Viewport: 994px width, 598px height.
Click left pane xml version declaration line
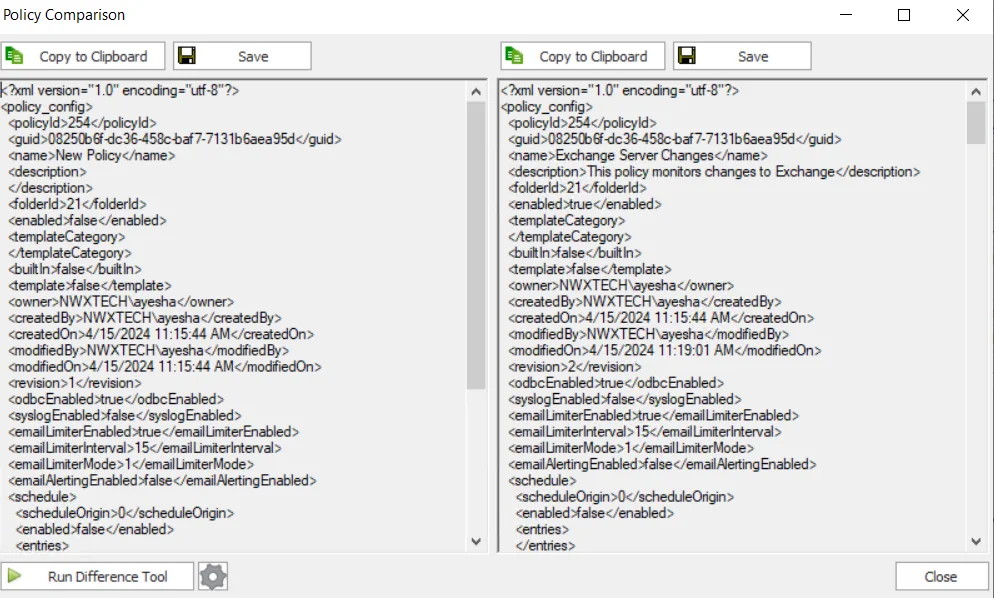tap(120, 90)
